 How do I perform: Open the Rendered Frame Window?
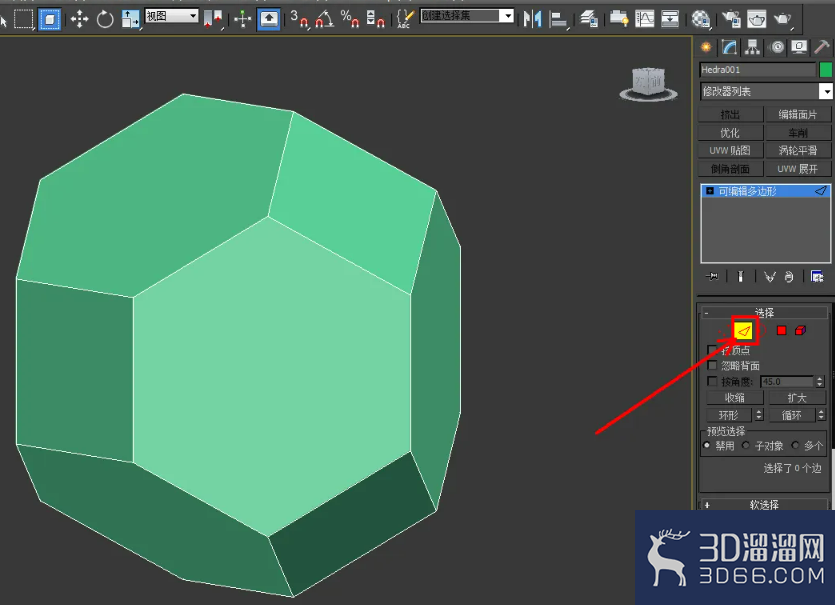[757, 20]
